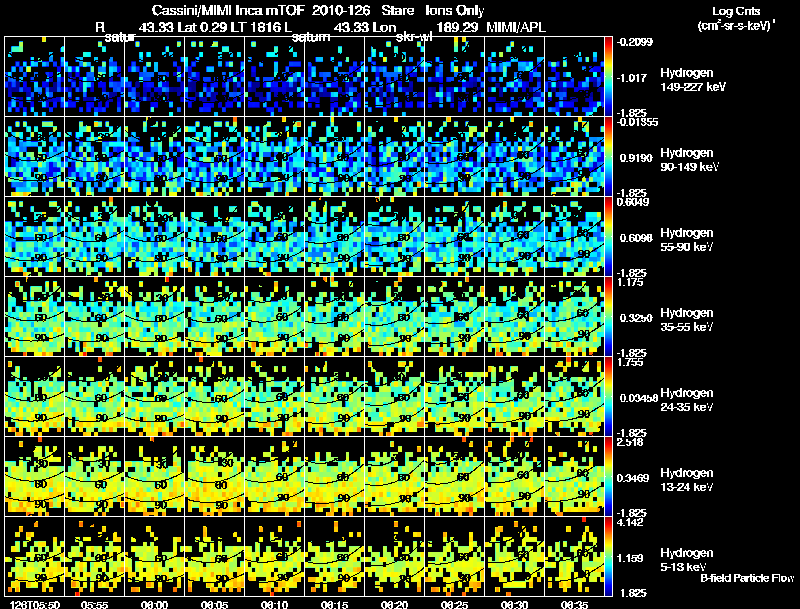The width and height of the screenshot is (800, 609).
Task: Click the 126T05:50 time axis label
Action: [35, 604]
